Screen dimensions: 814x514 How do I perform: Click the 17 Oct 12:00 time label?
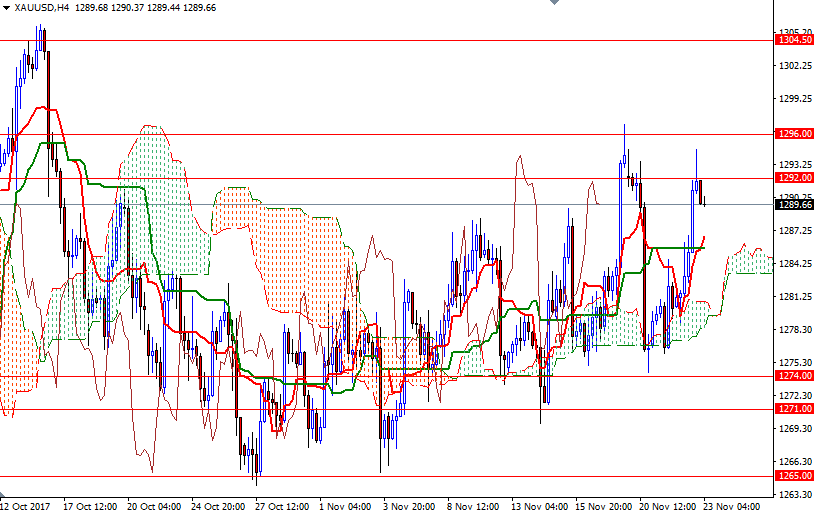pos(90,506)
